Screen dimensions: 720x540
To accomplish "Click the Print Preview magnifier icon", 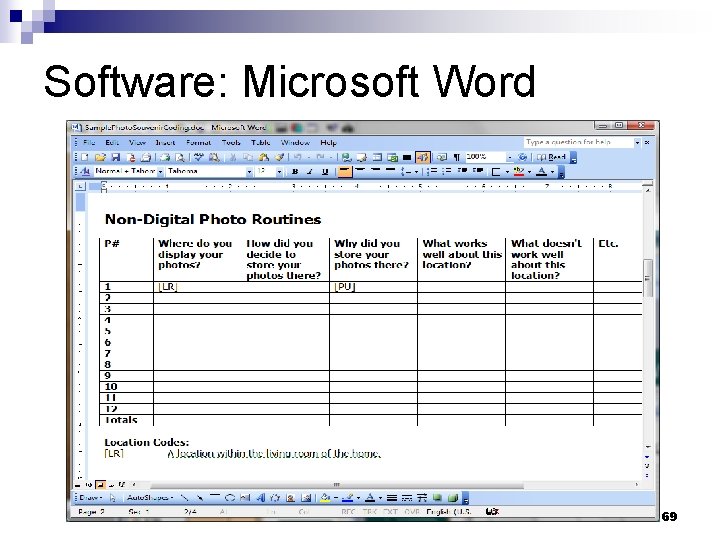I will 180,158.
